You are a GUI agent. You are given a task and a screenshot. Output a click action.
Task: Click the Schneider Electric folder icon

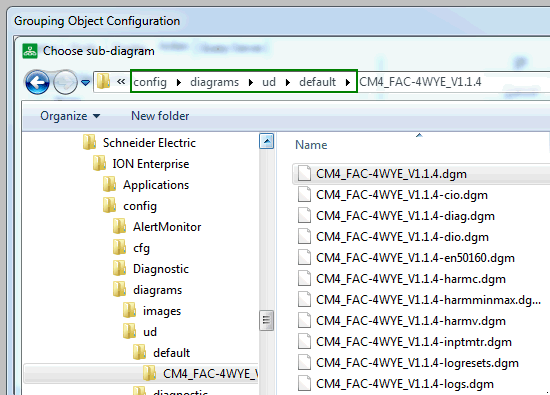89,142
